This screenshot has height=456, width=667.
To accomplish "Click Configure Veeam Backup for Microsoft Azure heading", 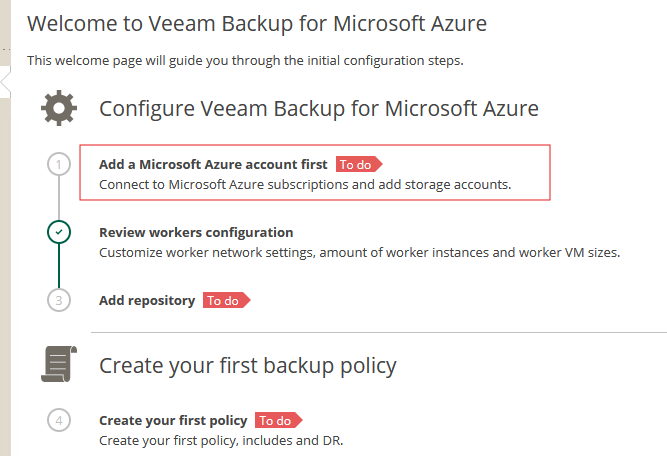I will 319,108.
